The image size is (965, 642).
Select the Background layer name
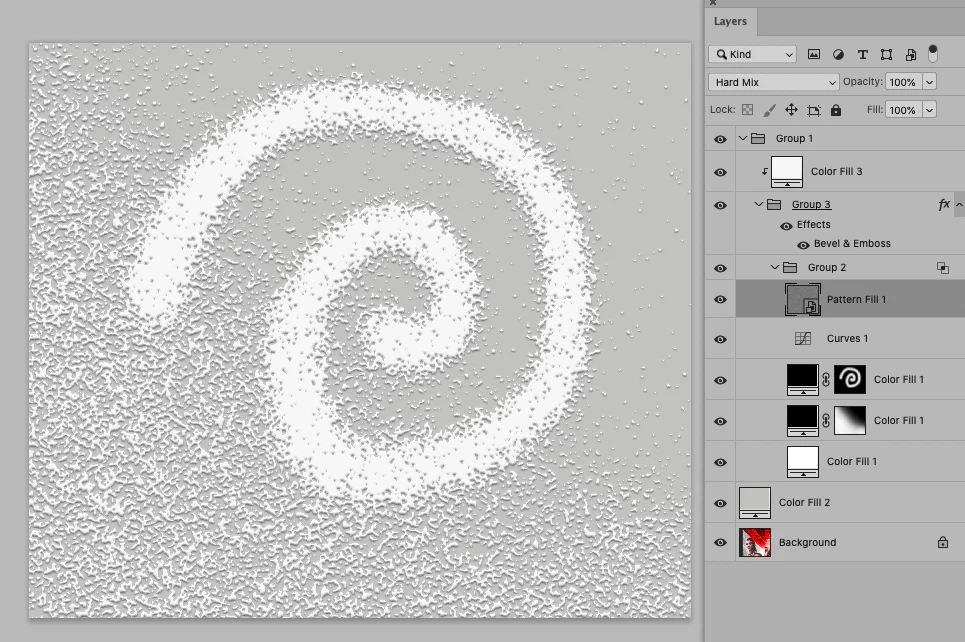pos(807,542)
